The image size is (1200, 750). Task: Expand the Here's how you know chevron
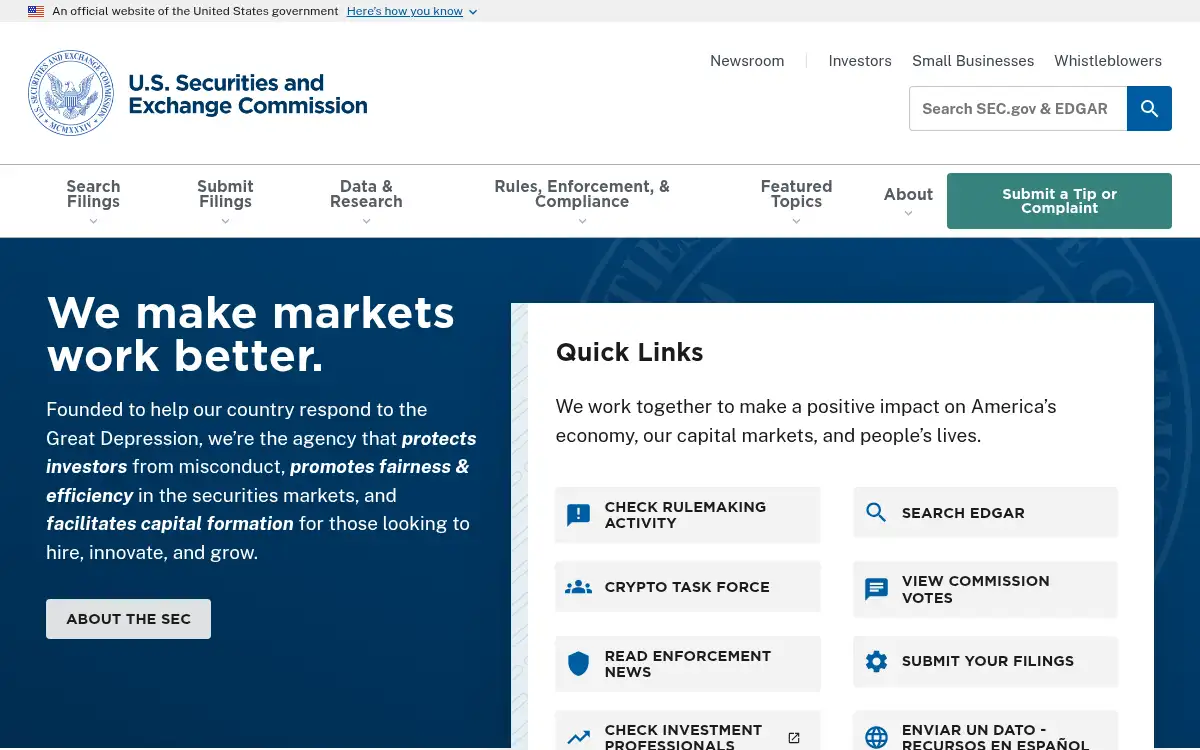(x=473, y=12)
